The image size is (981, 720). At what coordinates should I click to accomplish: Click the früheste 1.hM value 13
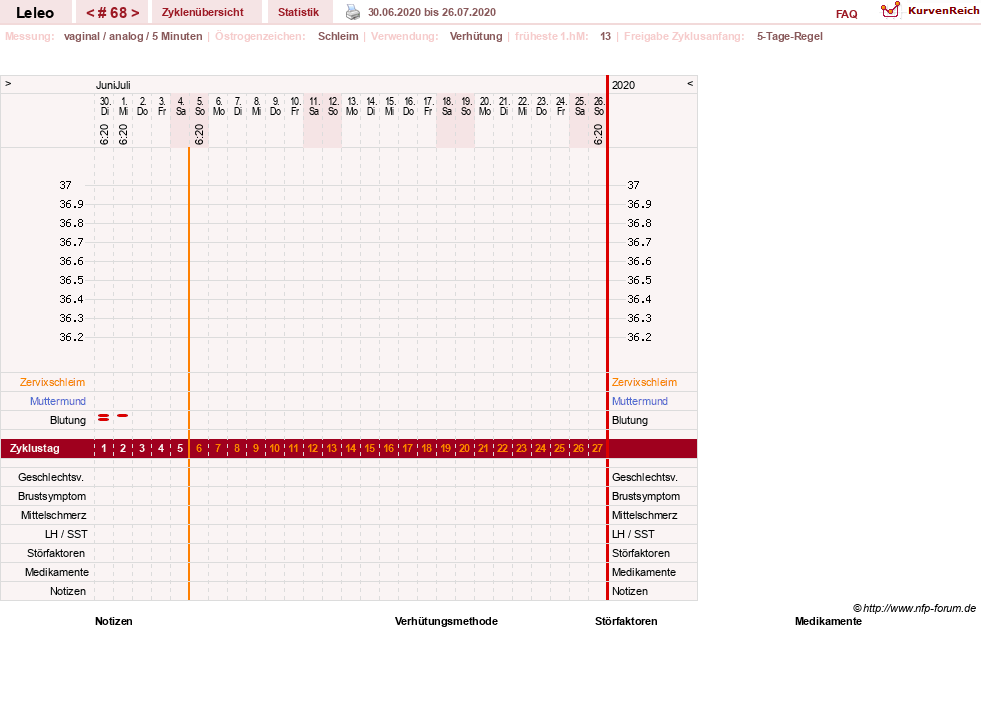(x=605, y=36)
